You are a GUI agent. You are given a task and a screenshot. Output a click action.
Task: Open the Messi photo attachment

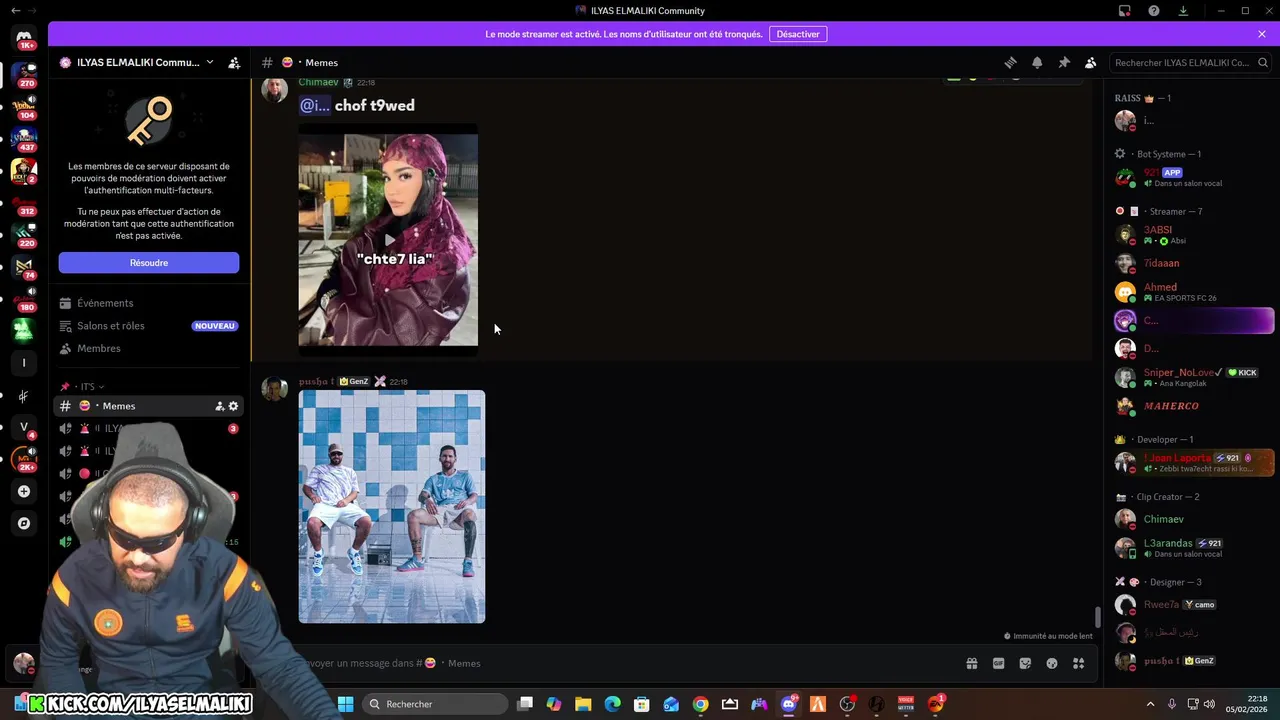click(x=392, y=507)
